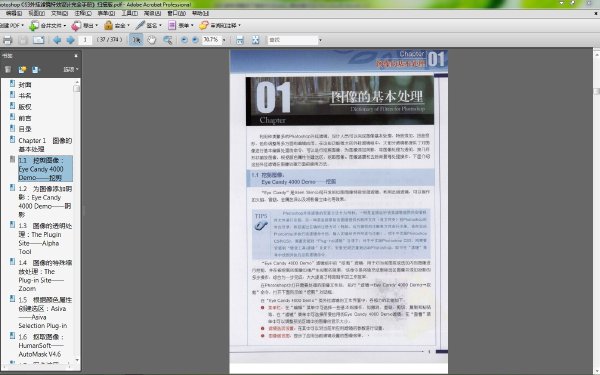Open the Combine Files (合并文件) dropdown arrow

(65, 26)
